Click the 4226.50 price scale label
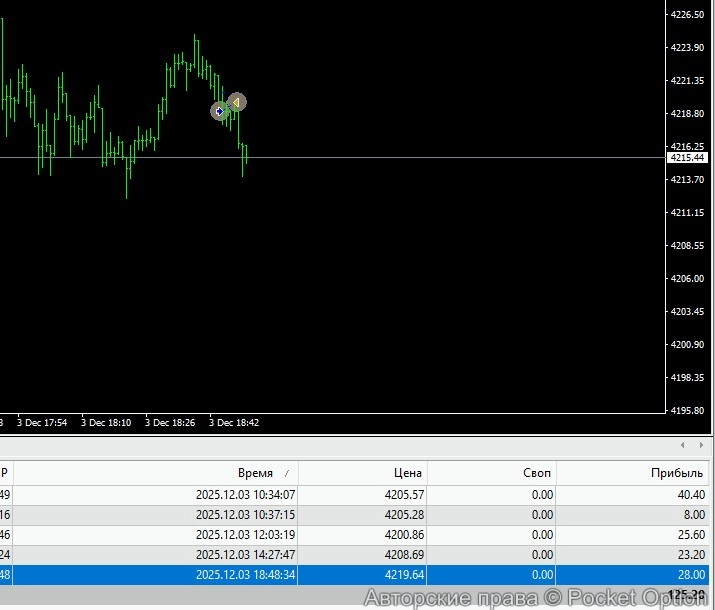This screenshot has width=715, height=610. [x=688, y=14]
